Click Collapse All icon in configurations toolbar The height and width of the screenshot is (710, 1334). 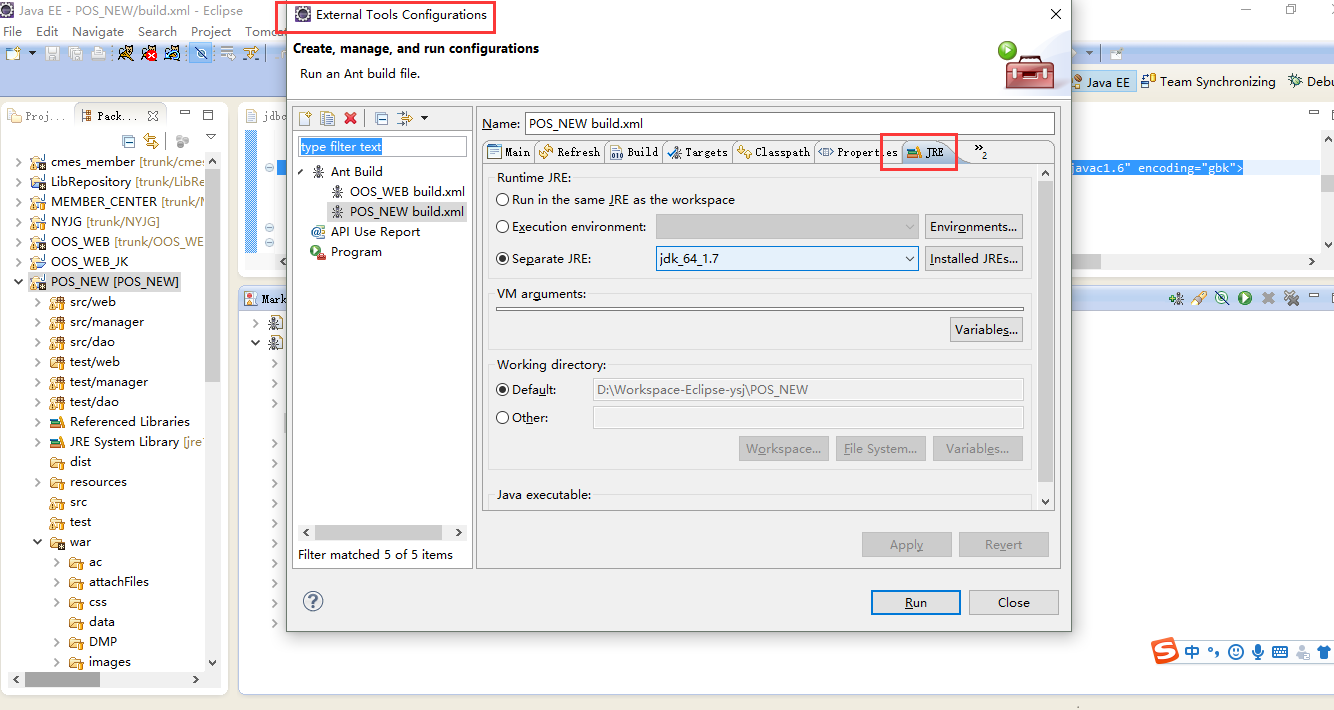click(x=382, y=118)
